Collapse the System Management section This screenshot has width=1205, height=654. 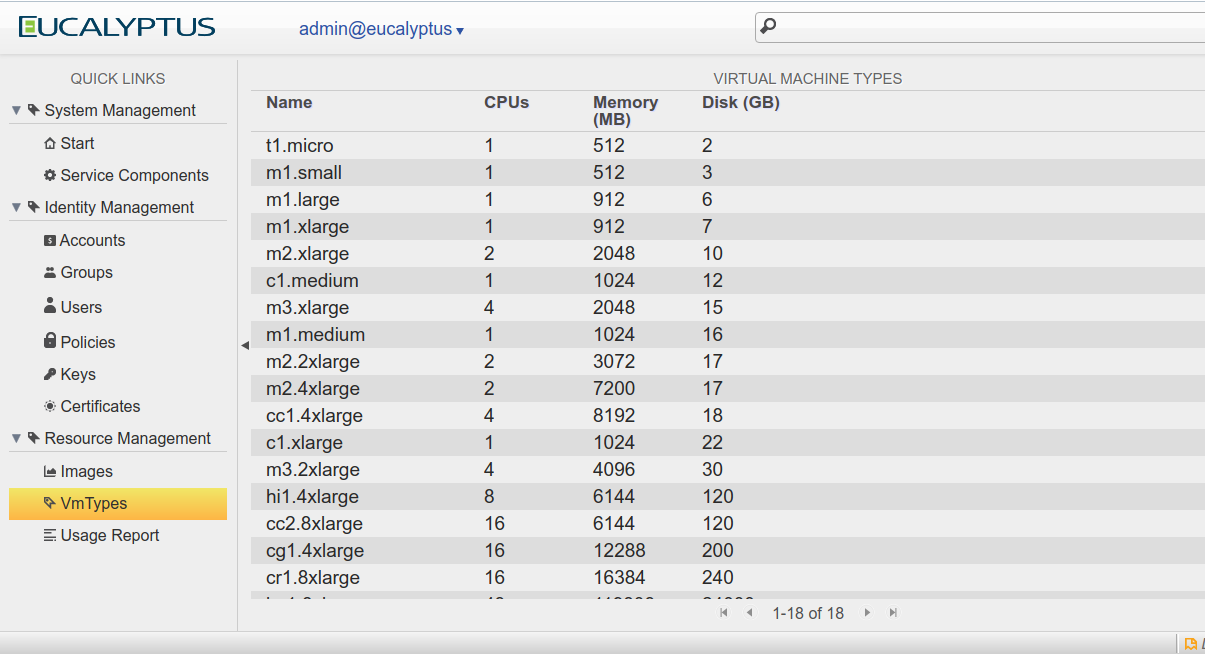(17, 111)
